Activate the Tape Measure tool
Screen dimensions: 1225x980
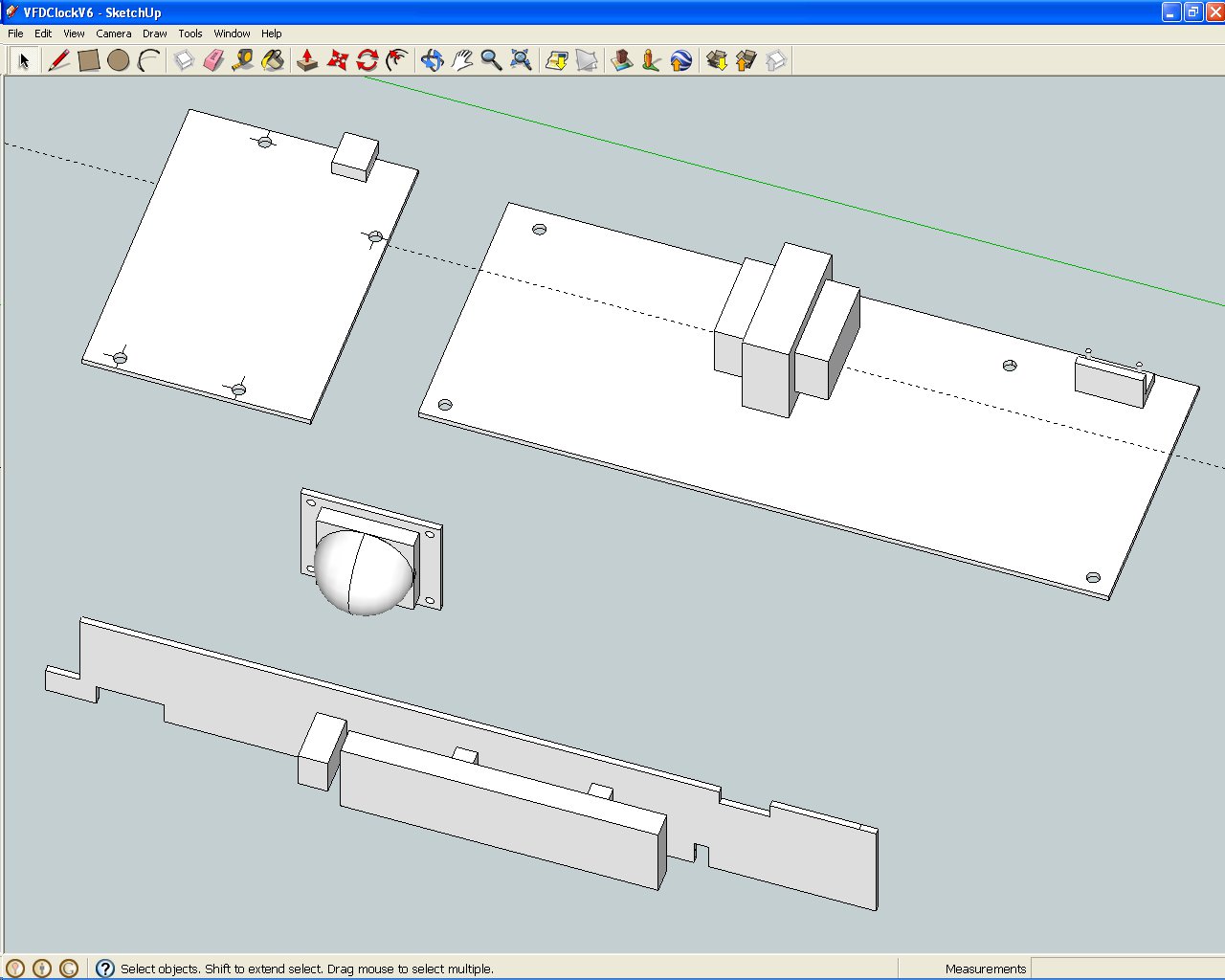pos(243,61)
